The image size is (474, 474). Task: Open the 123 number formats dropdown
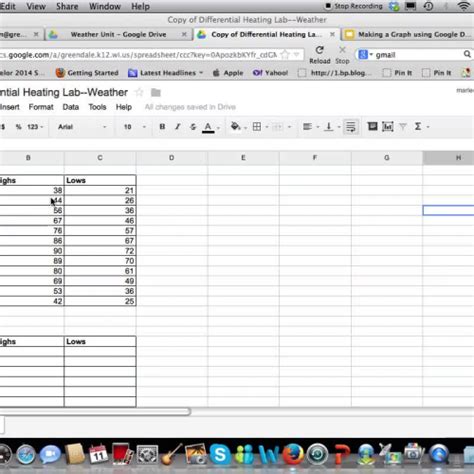click(35, 127)
